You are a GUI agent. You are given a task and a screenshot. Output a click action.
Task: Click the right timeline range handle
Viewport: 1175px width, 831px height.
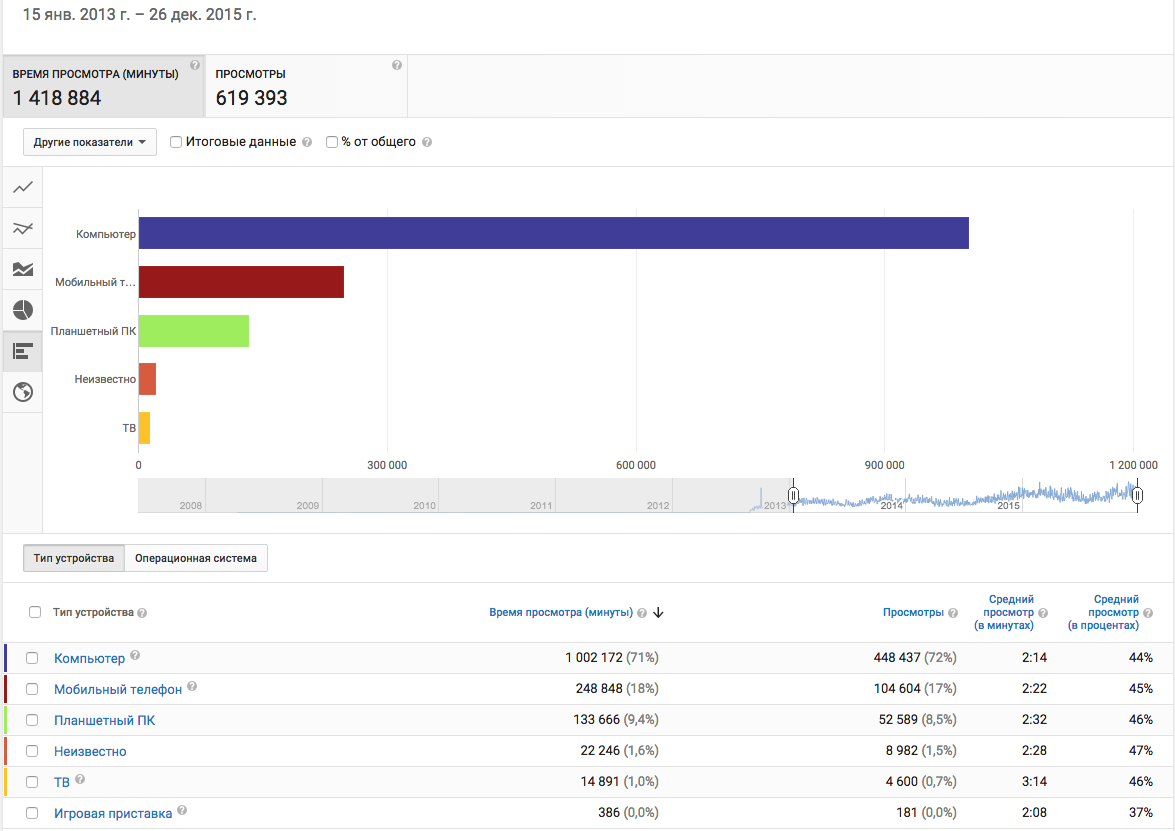tap(1137, 495)
